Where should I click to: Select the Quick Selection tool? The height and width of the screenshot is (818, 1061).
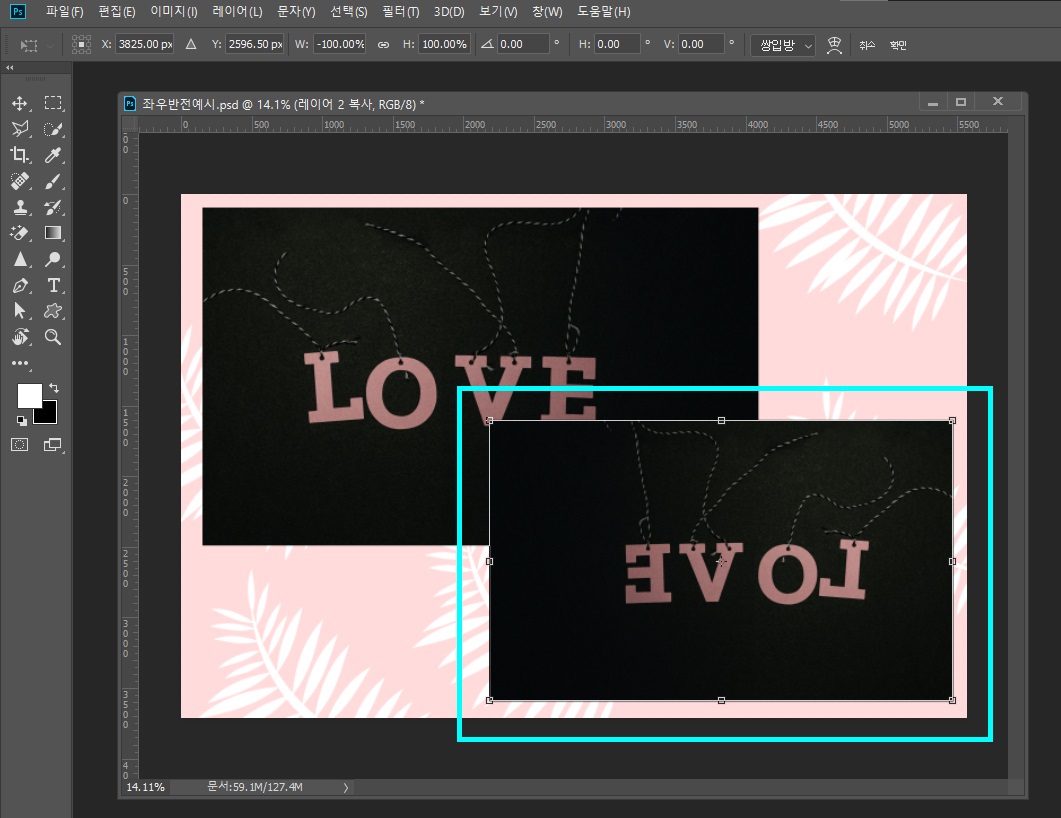pyautogui.click(x=53, y=129)
